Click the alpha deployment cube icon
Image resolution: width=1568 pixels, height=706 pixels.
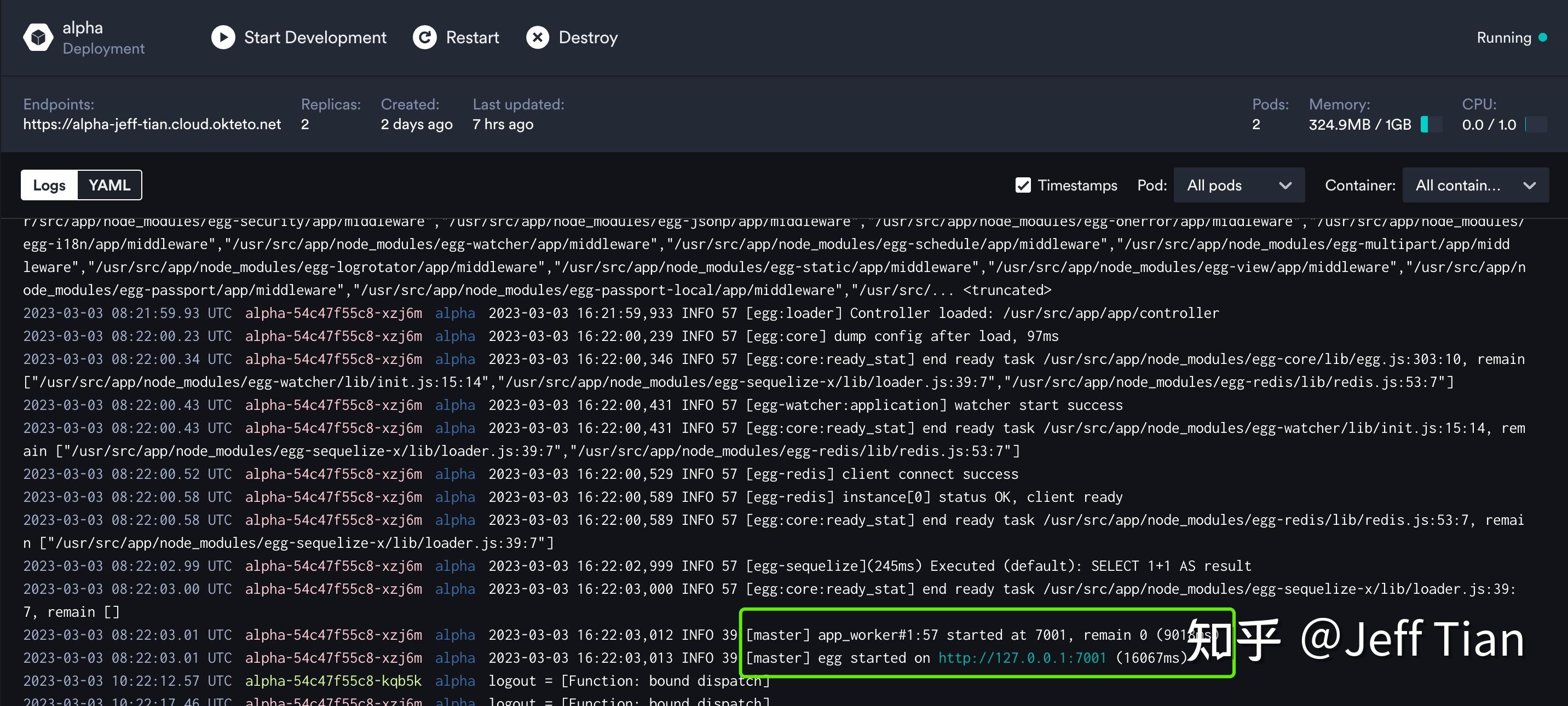38,38
